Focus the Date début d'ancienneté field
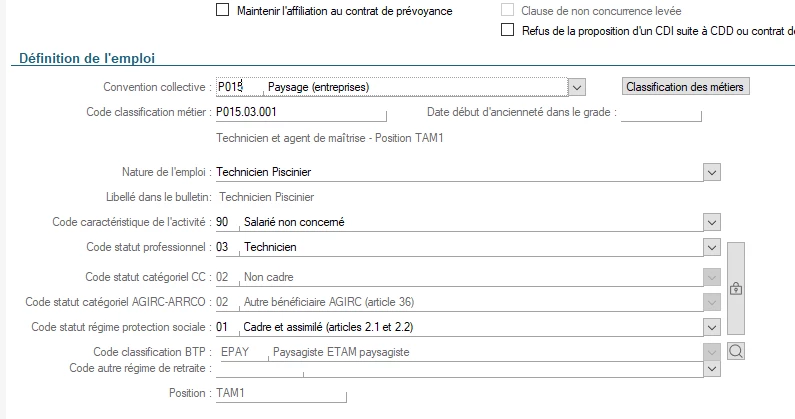 pos(661,112)
